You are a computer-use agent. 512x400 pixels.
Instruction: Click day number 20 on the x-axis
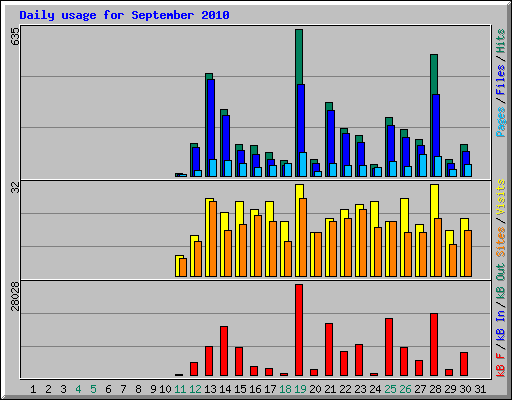click(x=315, y=389)
